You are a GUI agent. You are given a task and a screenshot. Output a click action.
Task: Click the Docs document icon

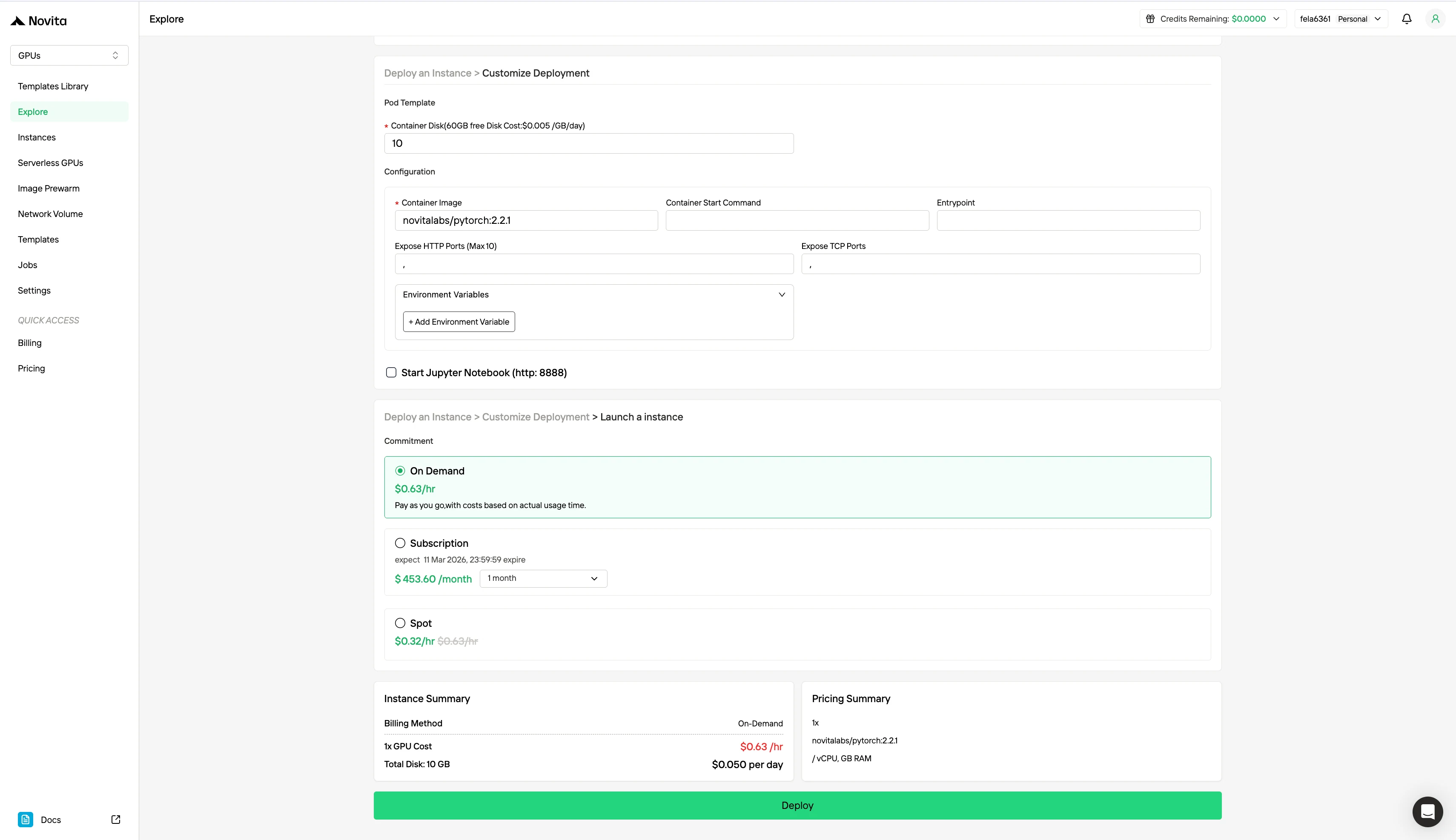26,820
